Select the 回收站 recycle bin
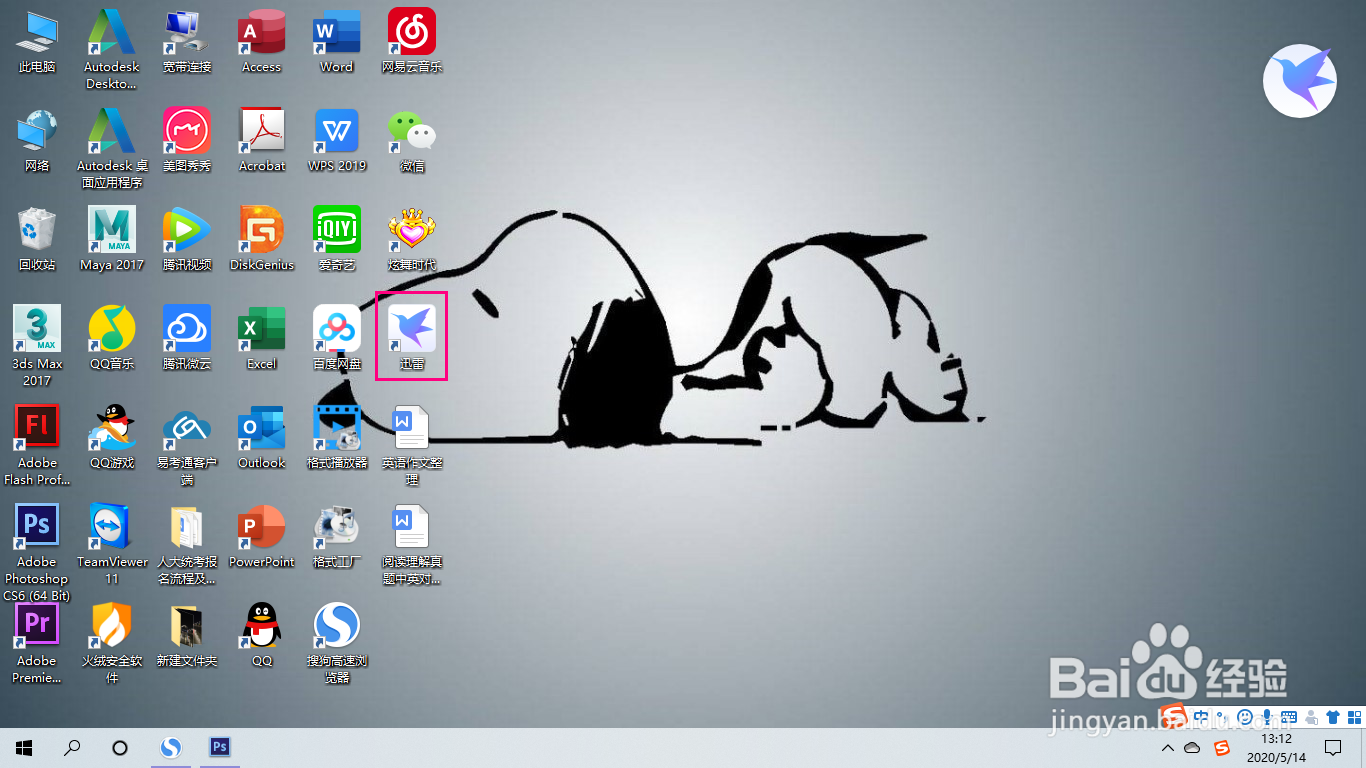Viewport: 1366px width, 768px height. coord(37,240)
